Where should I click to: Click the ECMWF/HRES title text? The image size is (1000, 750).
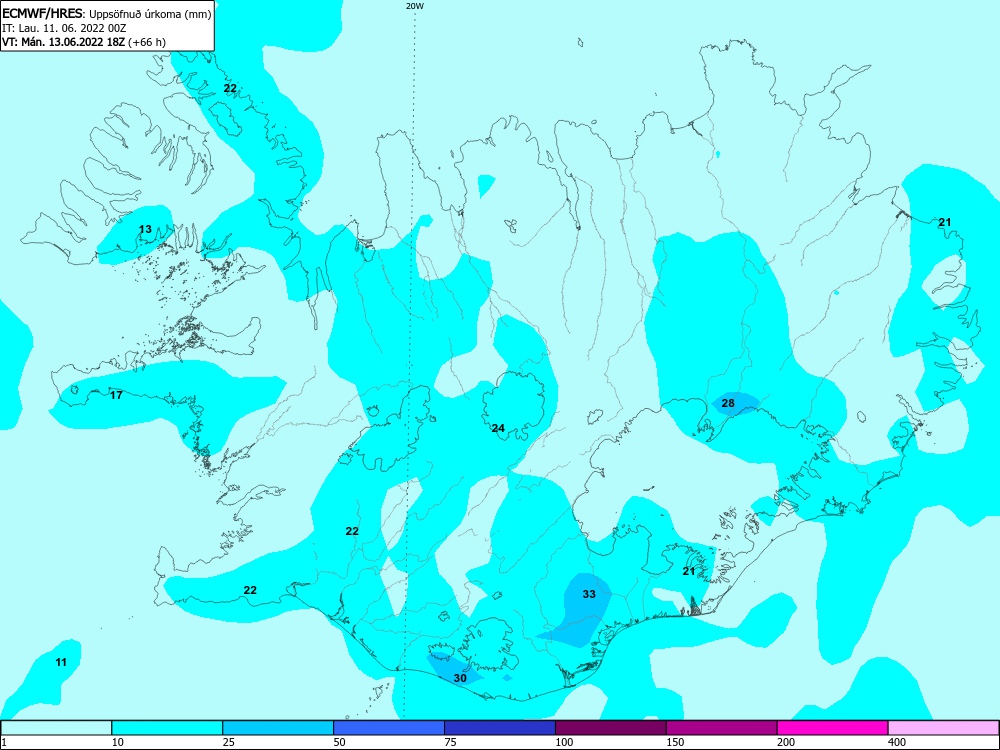click(x=43, y=13)
